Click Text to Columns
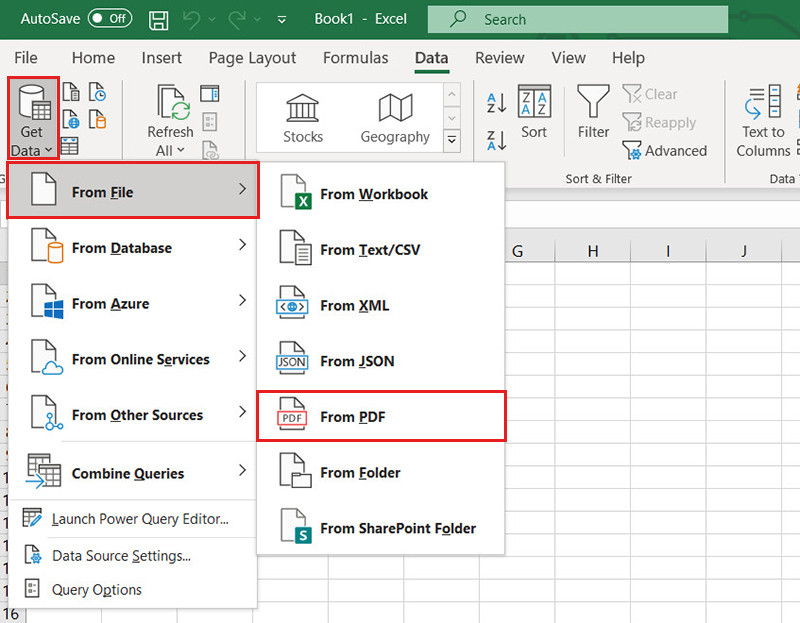Image resolution: width=800 pixels, height=623 pixels. tap(763, 119)
